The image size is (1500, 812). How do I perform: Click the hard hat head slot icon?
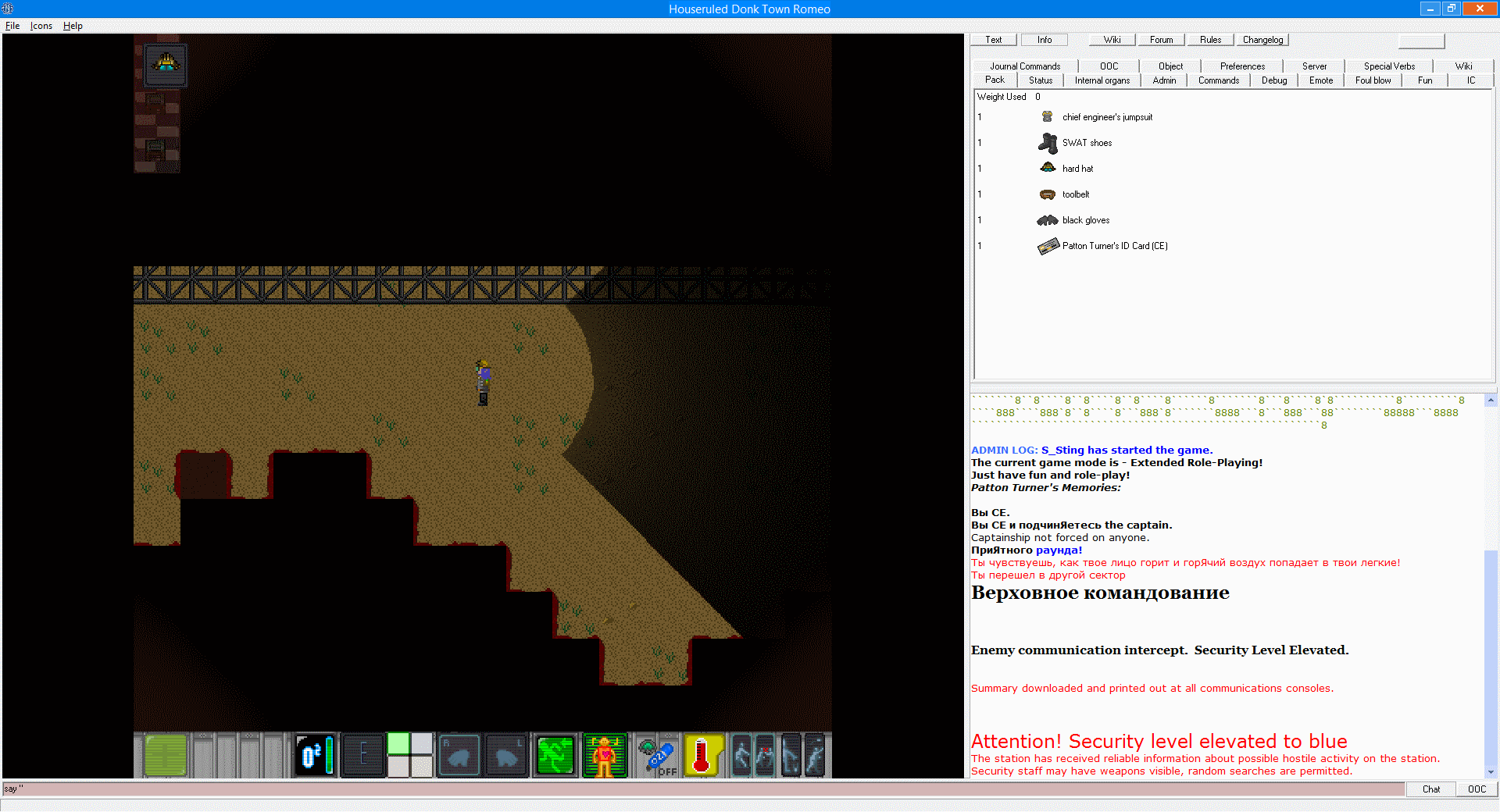165,64
